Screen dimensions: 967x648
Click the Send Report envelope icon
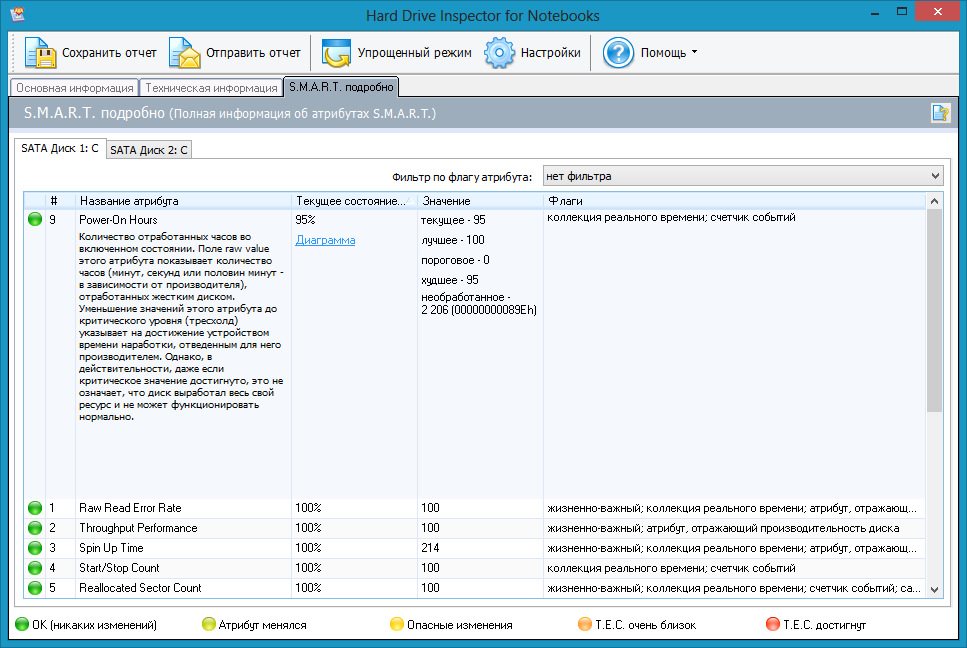click(x=184, y=53)
